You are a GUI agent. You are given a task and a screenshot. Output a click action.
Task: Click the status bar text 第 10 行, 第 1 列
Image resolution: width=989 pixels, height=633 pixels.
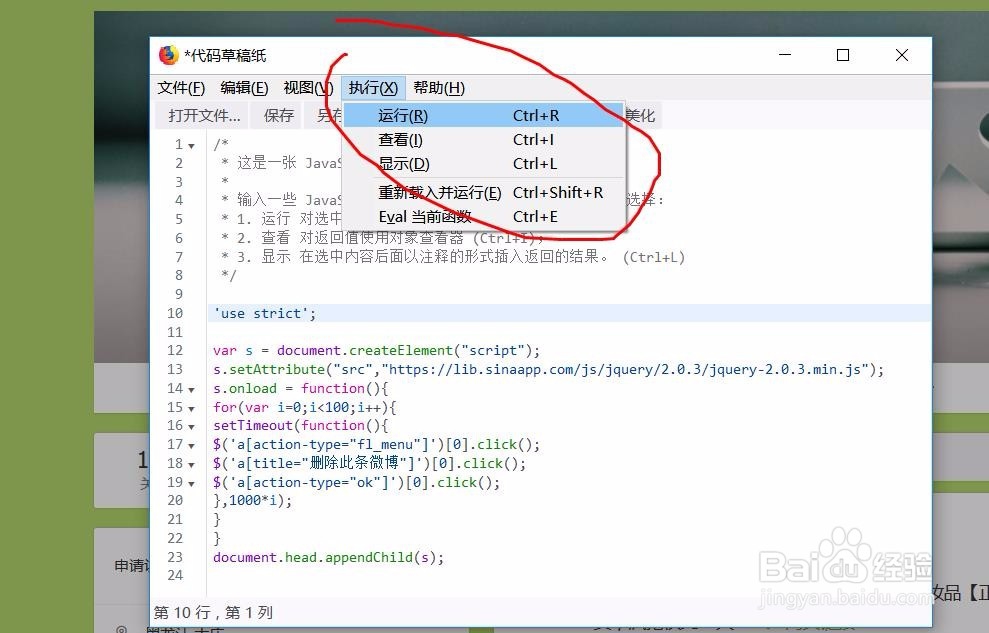click(213, 612)
